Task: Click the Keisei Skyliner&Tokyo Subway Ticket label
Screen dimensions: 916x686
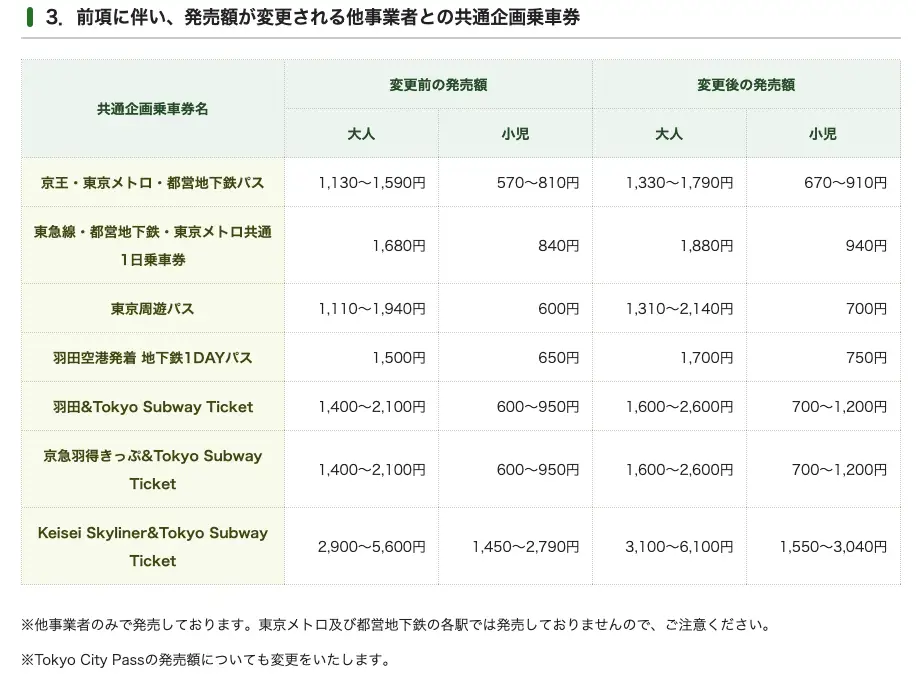Action: [x=152, y=546]
